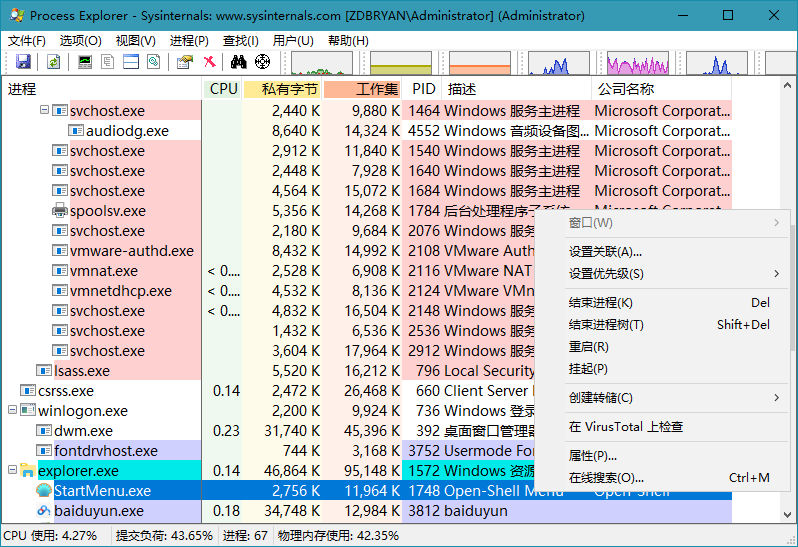Open the orange physical memory mini graph
Viewport: 798px width, 547px height.
pyautogui.click(x=480, y=63)
